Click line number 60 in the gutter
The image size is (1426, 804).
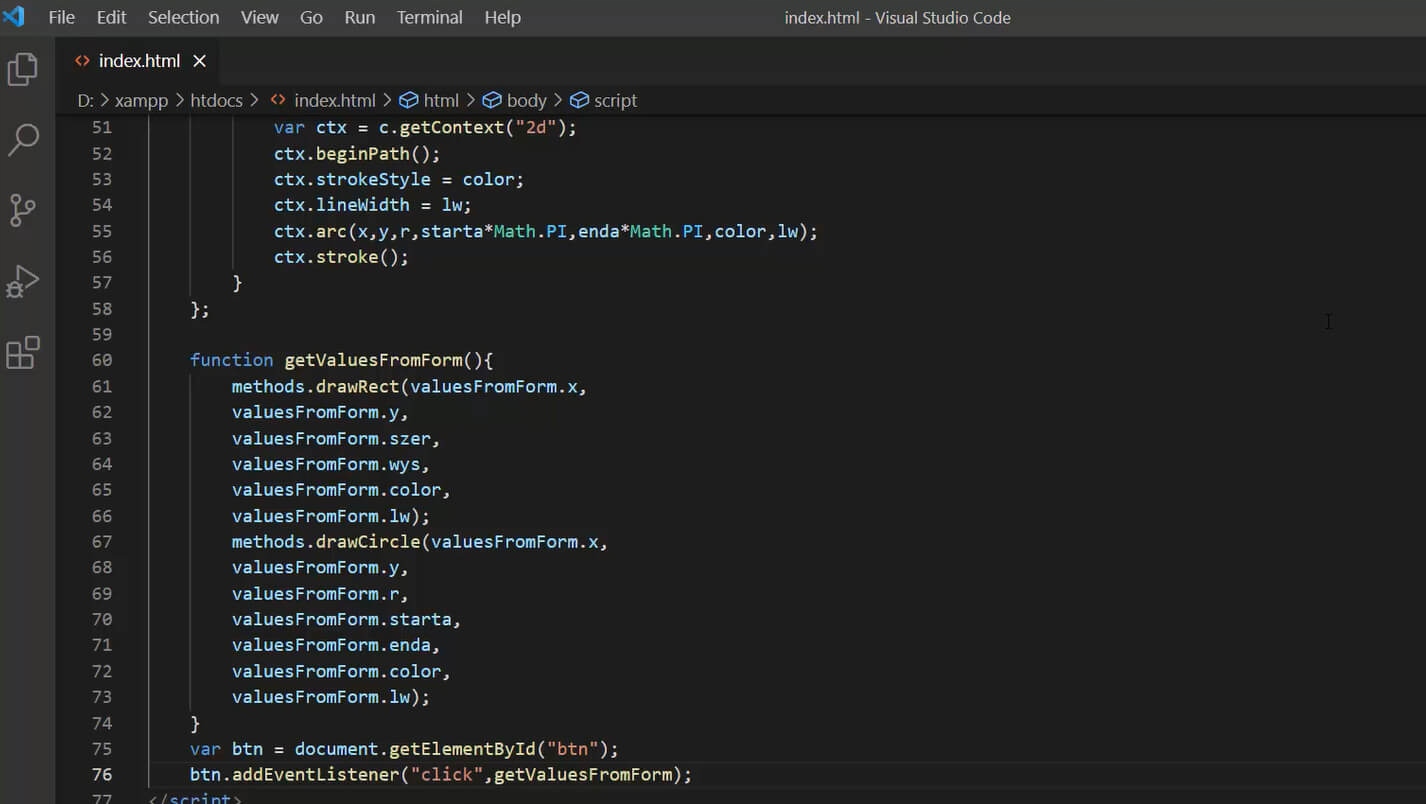click(x=101, y=360)
